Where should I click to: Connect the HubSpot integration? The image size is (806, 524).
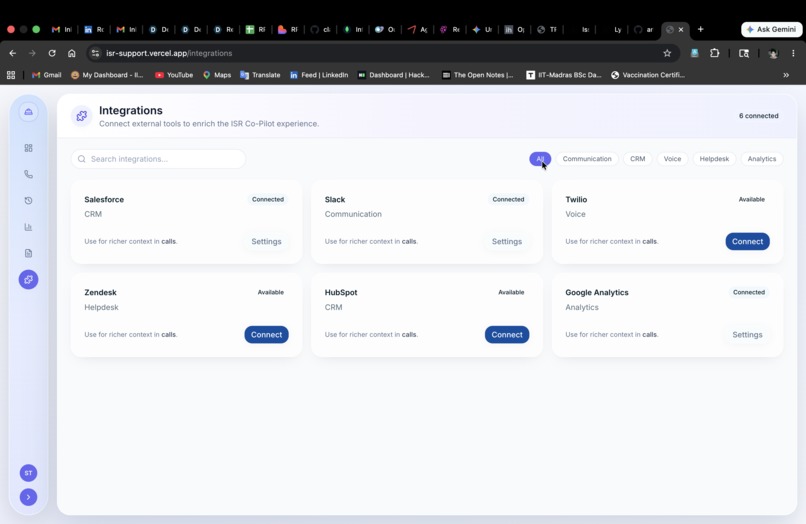click(x=507, y=335)
